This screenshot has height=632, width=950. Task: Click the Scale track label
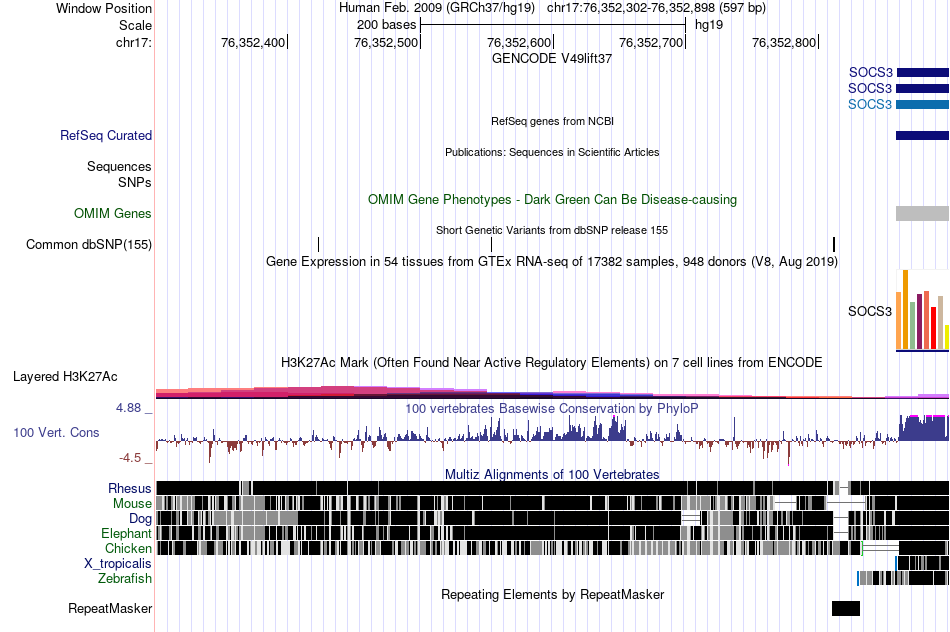[x=135, y=25]
